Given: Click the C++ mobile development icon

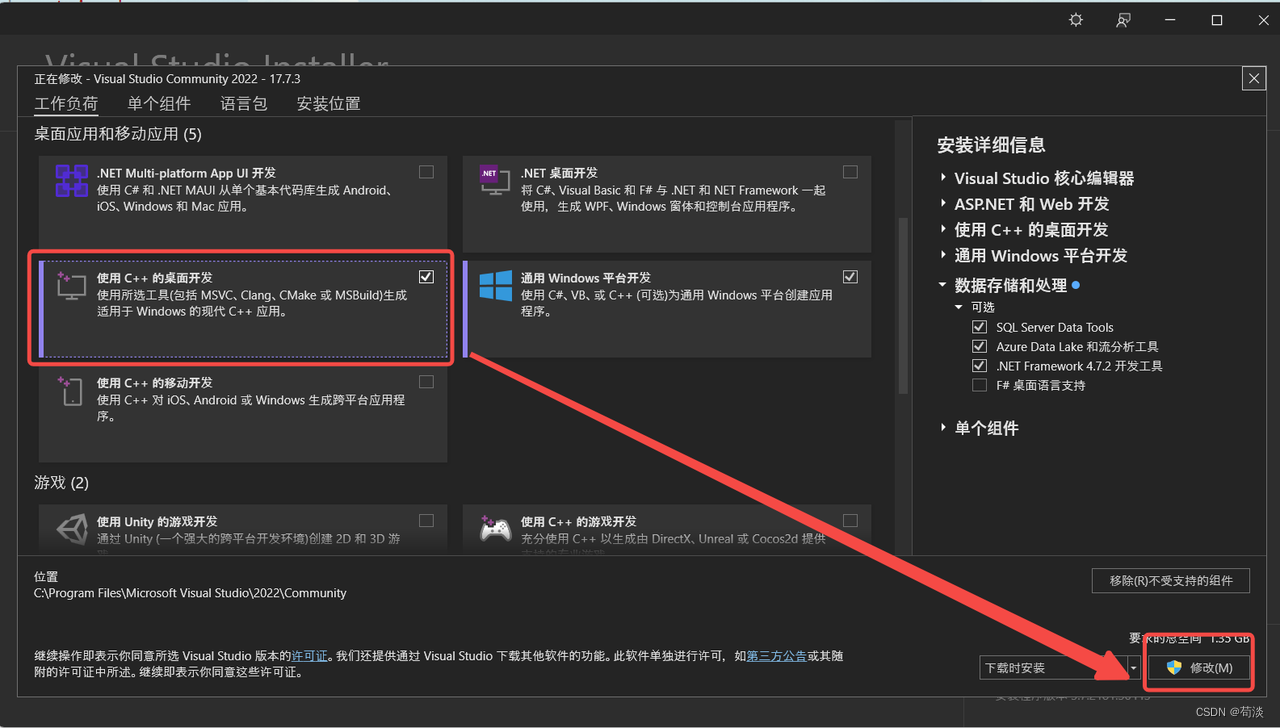Looking at the screenshot, I should (71, 391).
